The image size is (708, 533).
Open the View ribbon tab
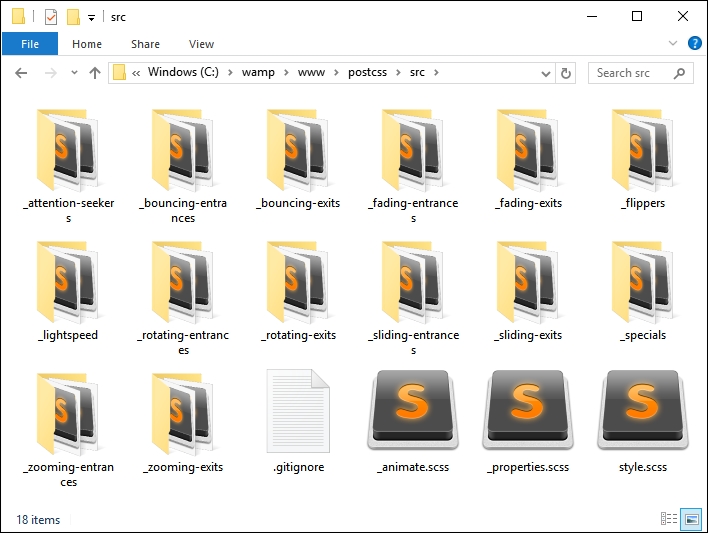(x=201, y=44)
